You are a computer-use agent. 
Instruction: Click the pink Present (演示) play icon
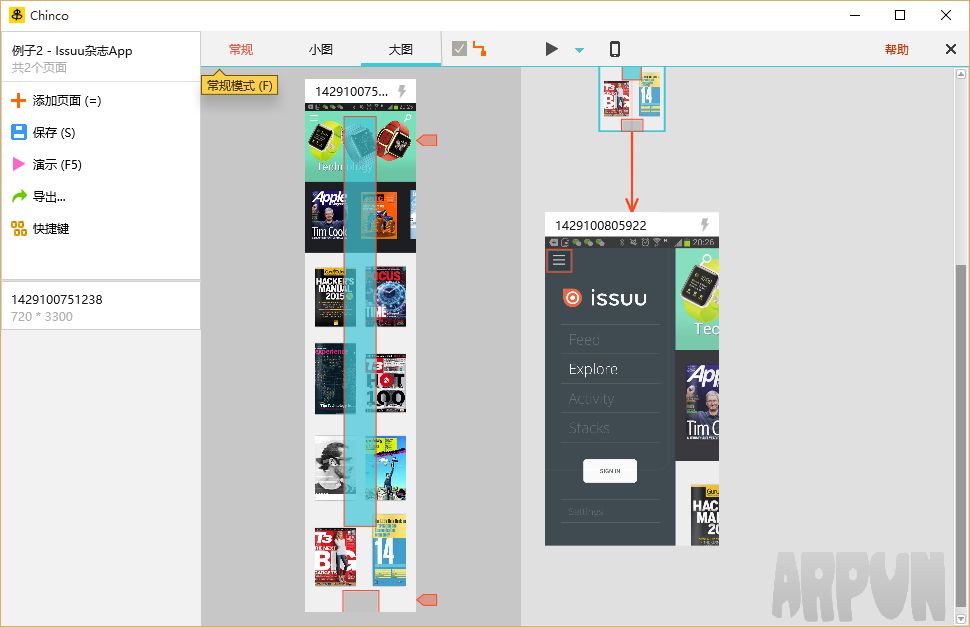click(x=18, y=164)
